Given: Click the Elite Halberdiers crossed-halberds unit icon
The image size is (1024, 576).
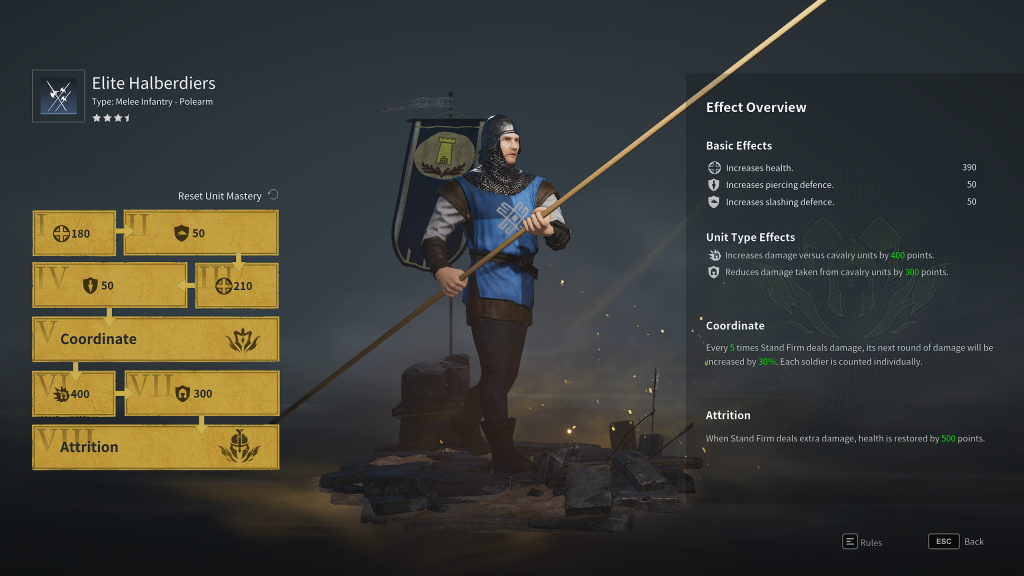Looking at the screenshot, I should [x=59, y=96].
